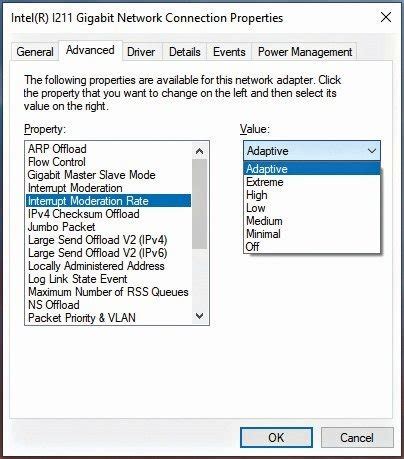The image size is (404, 459).
Task: Choose Adaptive in the value list
Action: click(x=312, y=168)
